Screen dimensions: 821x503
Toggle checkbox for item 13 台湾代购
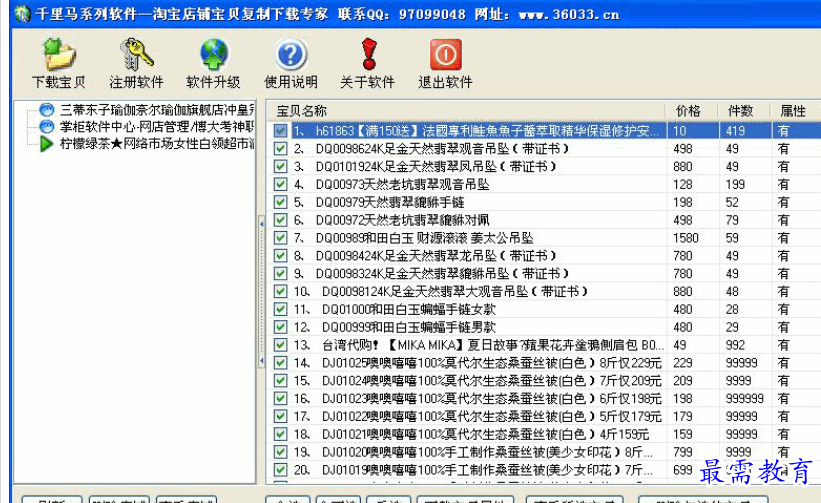(x=281, y=345)
